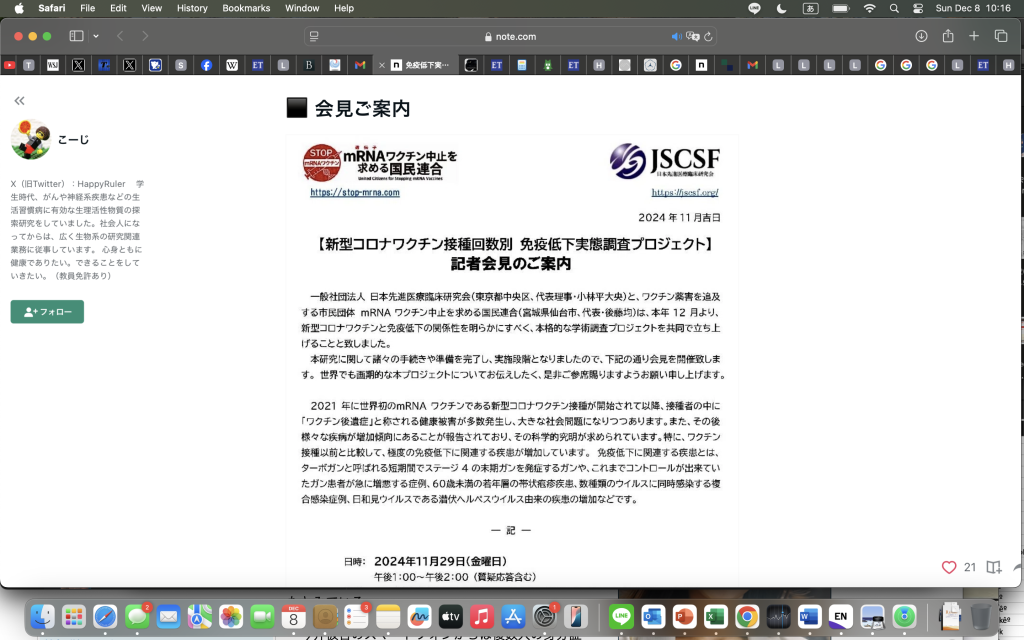Share the page using the Share icon
Image resolution: width=1024 pixels, height=640 pixels.
[x=946, y=34]
